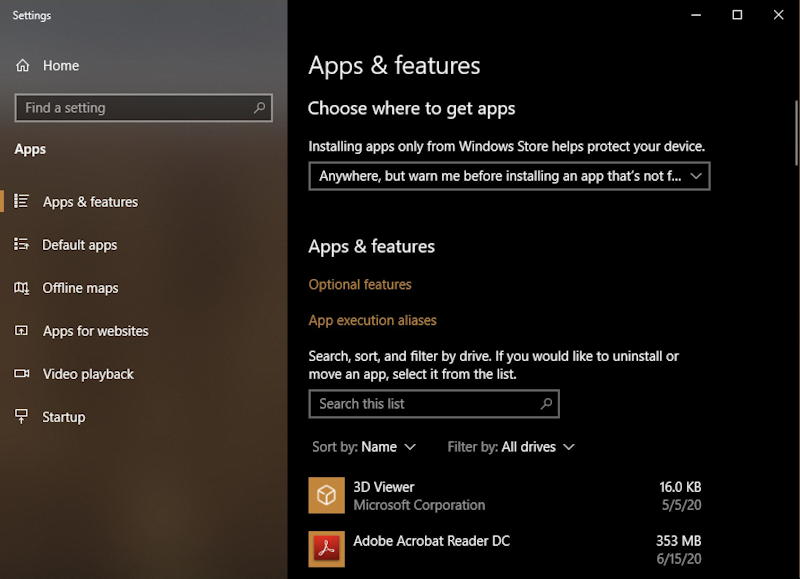Open the app install source dropdown
This screenshot has width=800, height=579.
[509, 176]
